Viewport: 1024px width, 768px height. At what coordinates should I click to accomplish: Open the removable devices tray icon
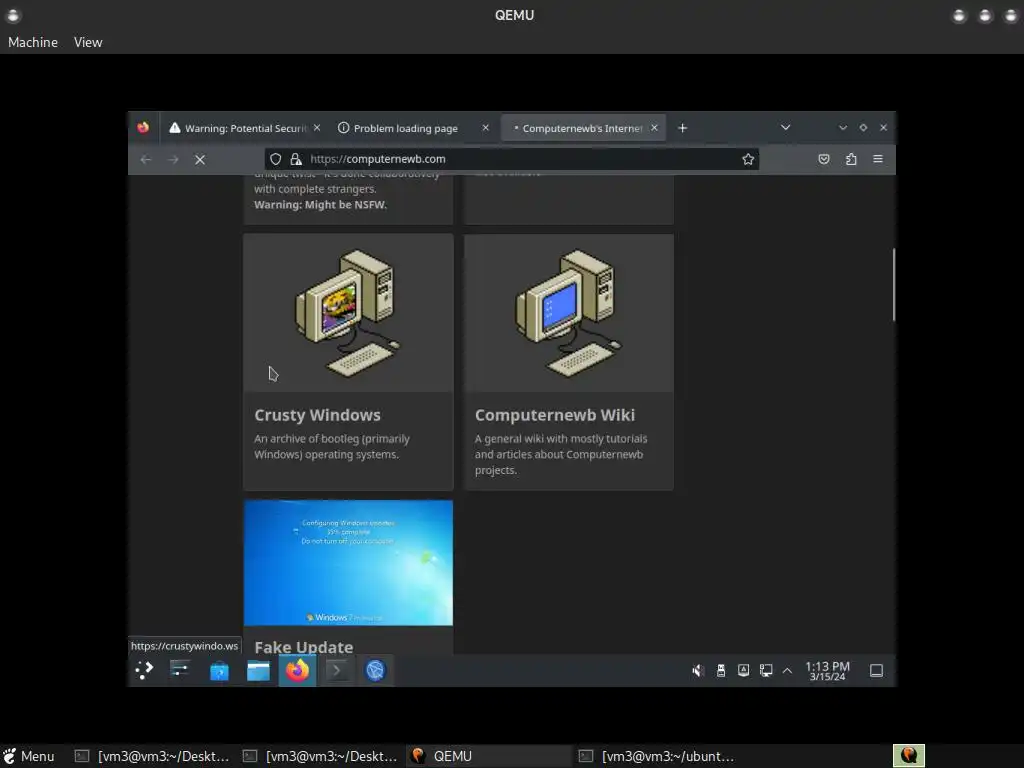[x=721, y=671]
